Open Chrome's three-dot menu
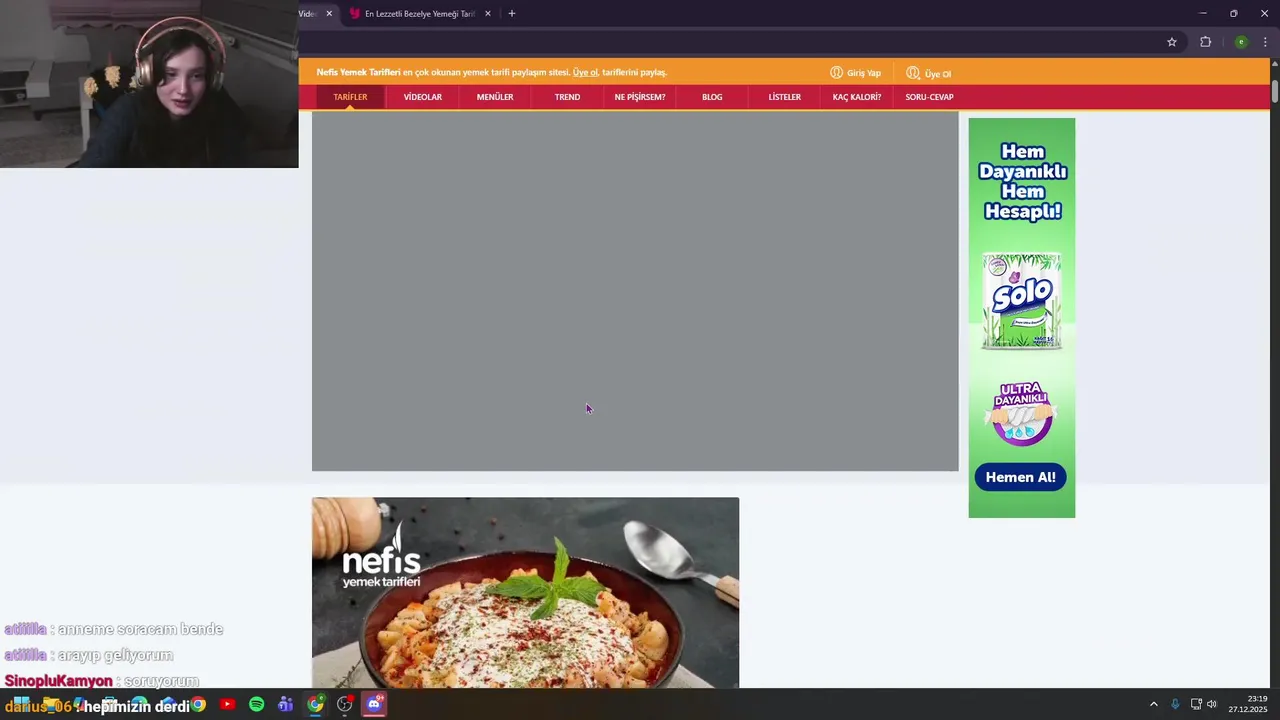 coord(1265,42)
